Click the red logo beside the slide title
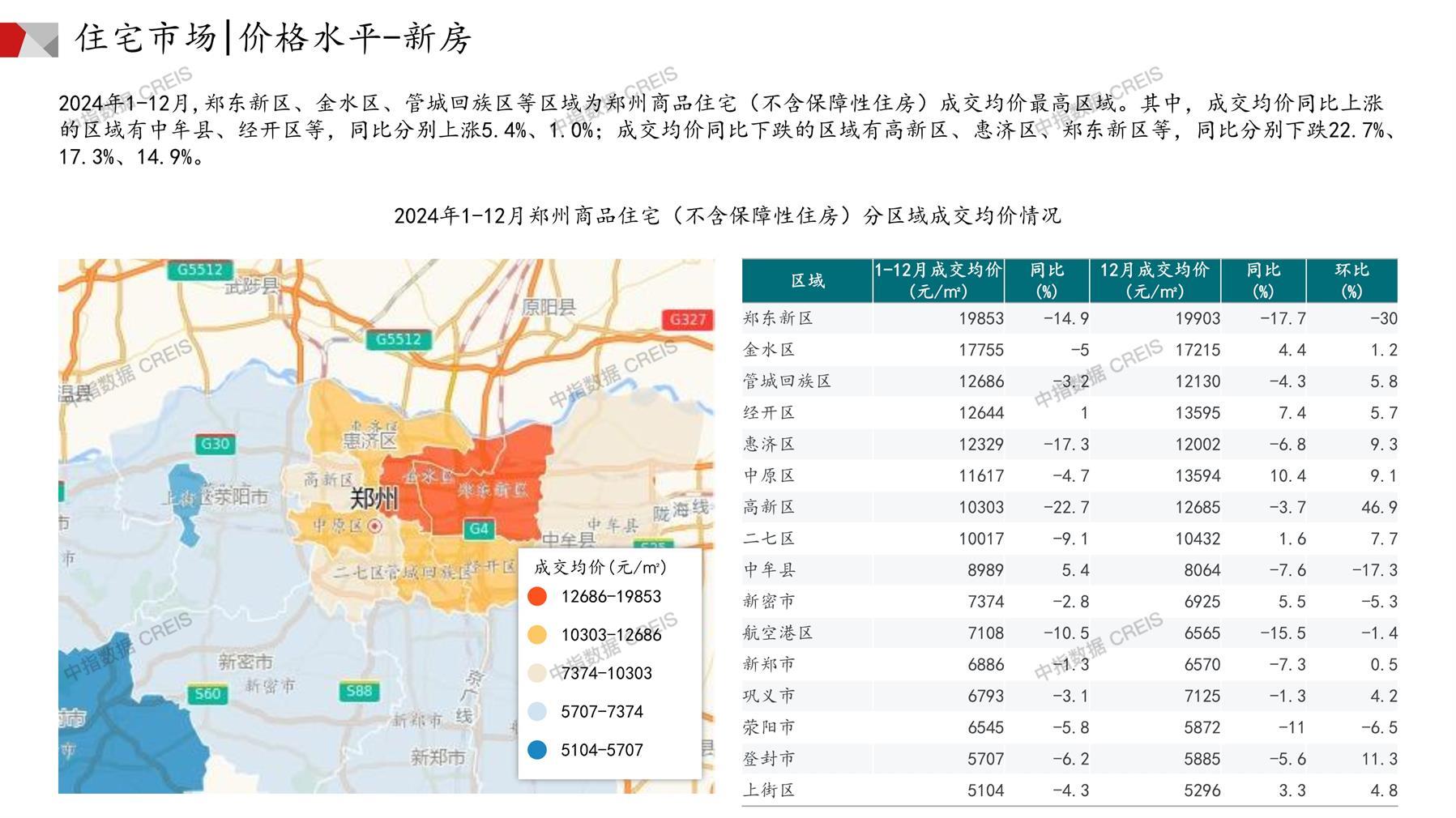This screenshot has width=1456, height=818. click(x=28, y=40)
